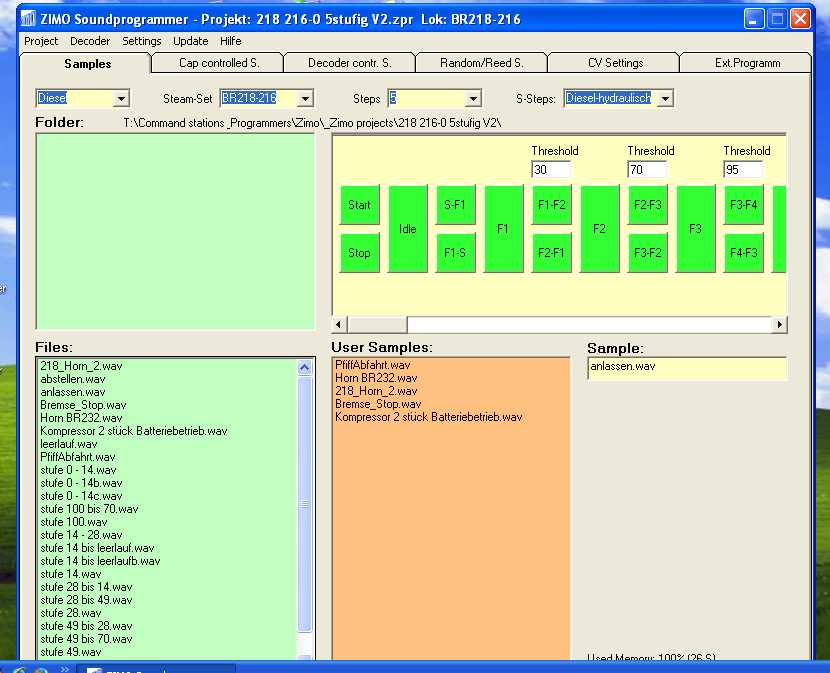Select stufe 49 bis 70.wav in Files list
The width and height of the screenshot is (830, 673).
point(86,639)
